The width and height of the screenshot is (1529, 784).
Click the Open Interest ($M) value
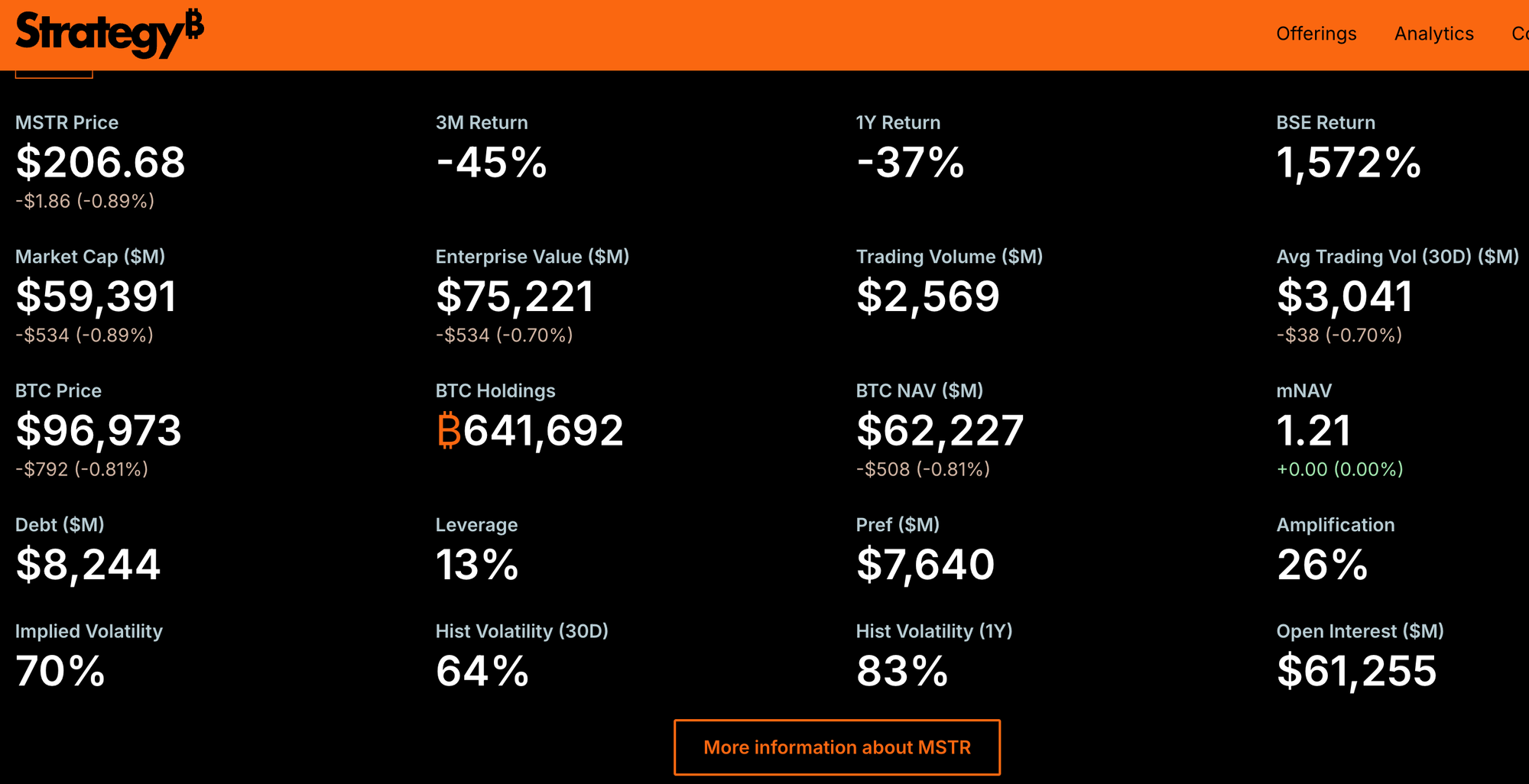point(1357,671)
